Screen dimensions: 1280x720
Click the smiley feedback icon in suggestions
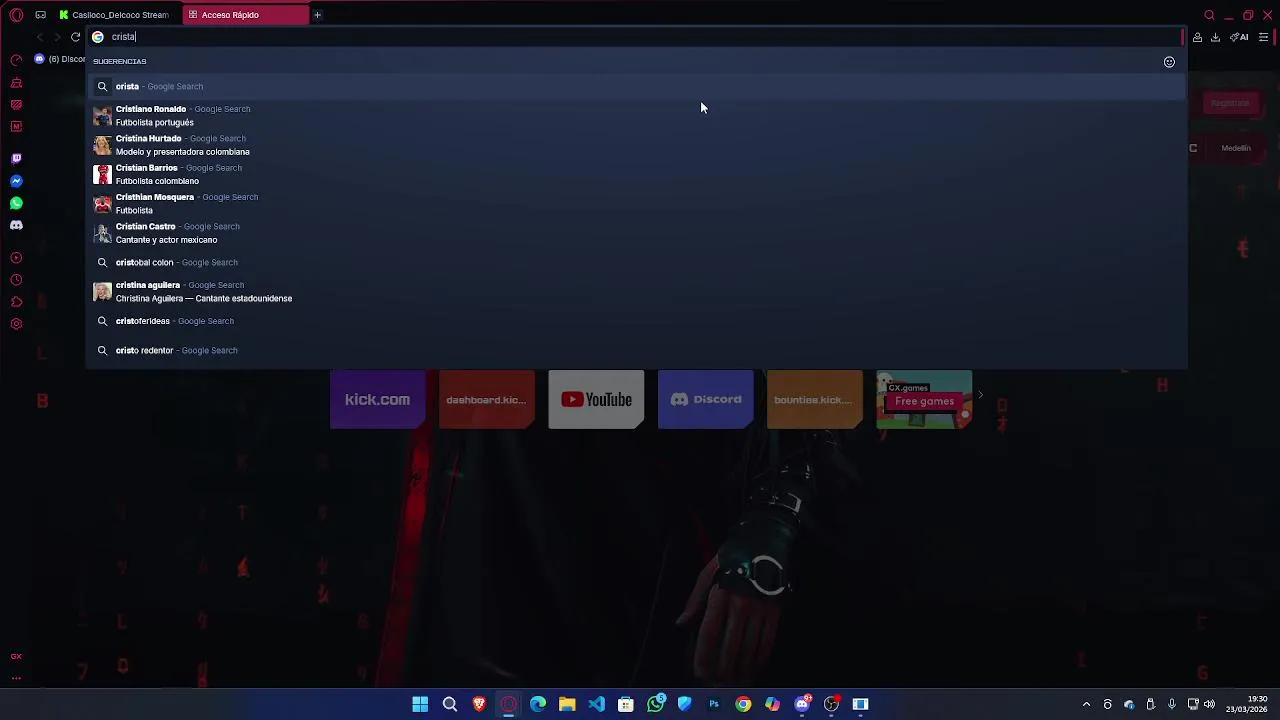[1169, 62]
